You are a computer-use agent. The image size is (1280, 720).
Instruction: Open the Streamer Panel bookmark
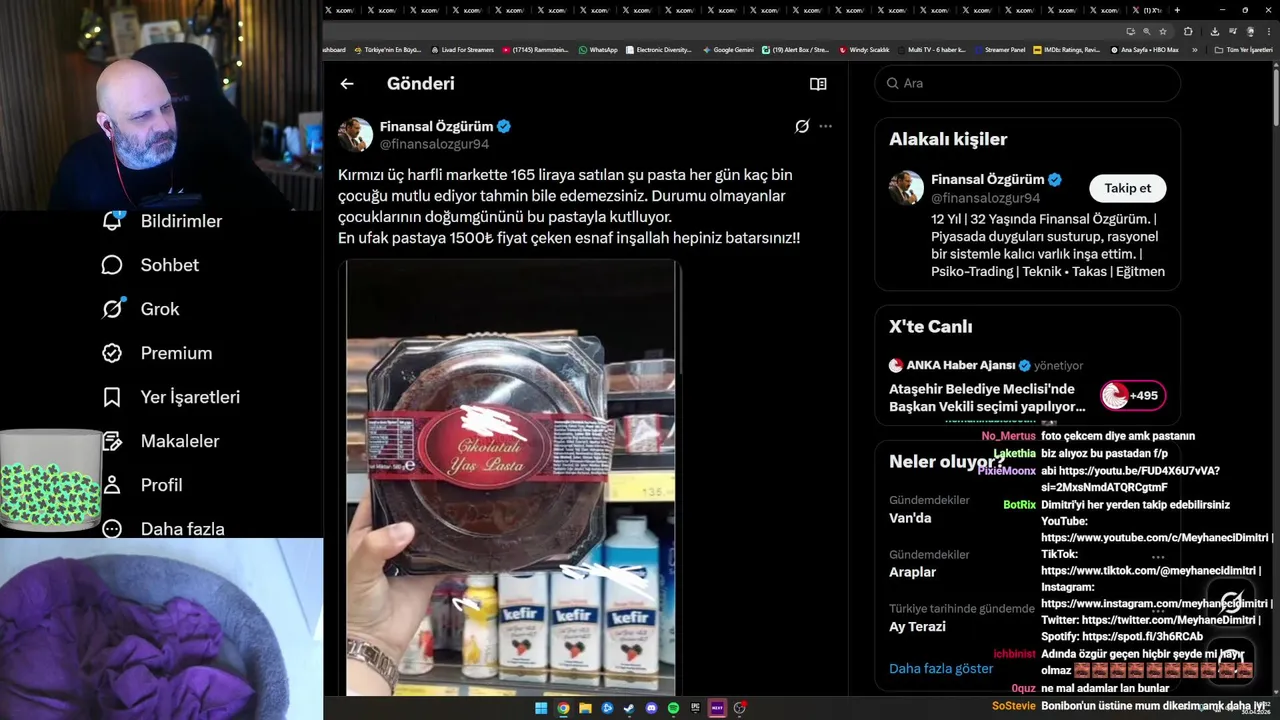999,50
